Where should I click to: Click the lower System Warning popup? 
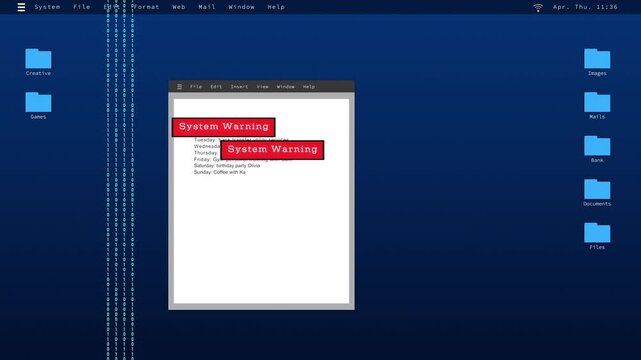(272, 150)
